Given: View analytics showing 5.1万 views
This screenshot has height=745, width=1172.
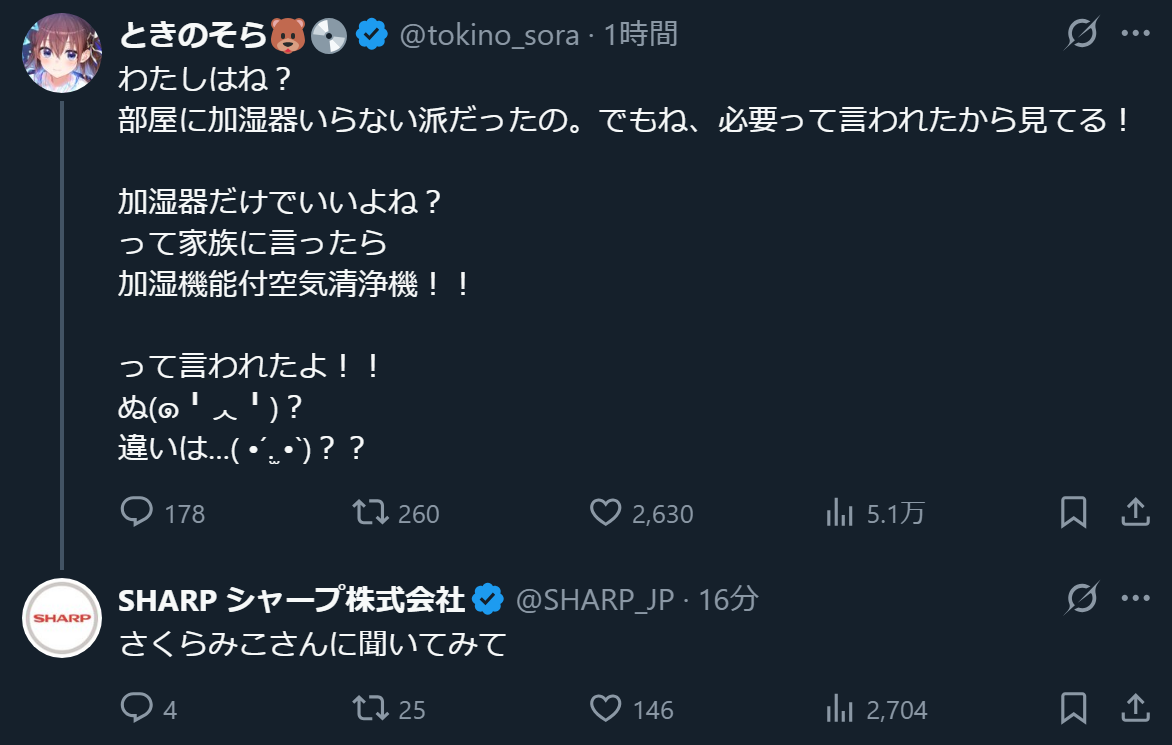Looking at the screenshot, I should (838, 513).
